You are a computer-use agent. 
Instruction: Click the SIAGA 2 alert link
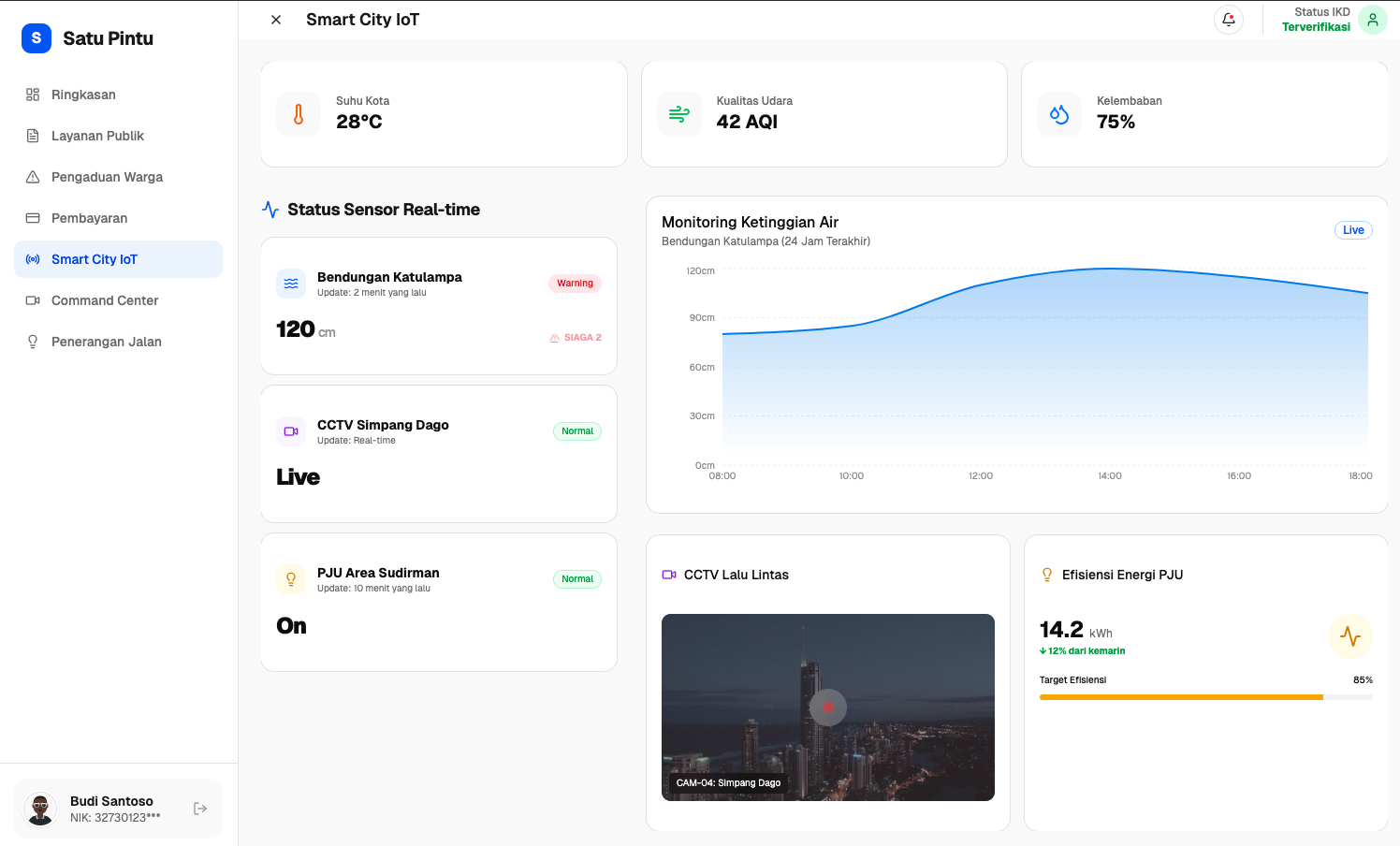tap(576, 337)
